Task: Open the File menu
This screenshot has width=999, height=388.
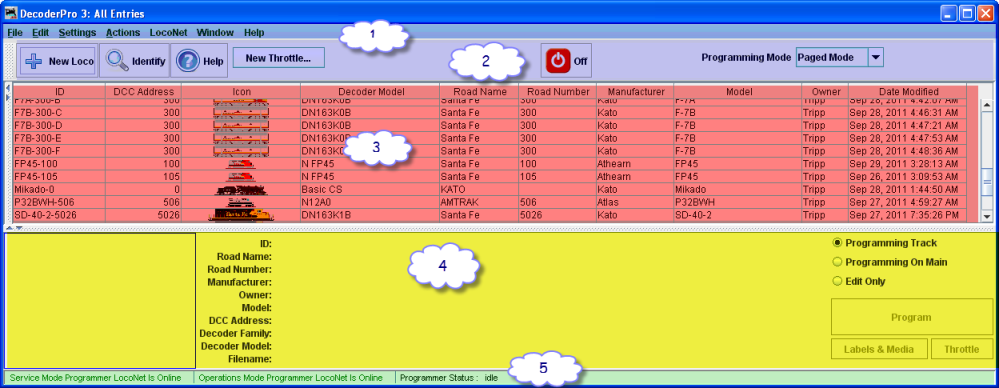Action: tap(15, 32)
